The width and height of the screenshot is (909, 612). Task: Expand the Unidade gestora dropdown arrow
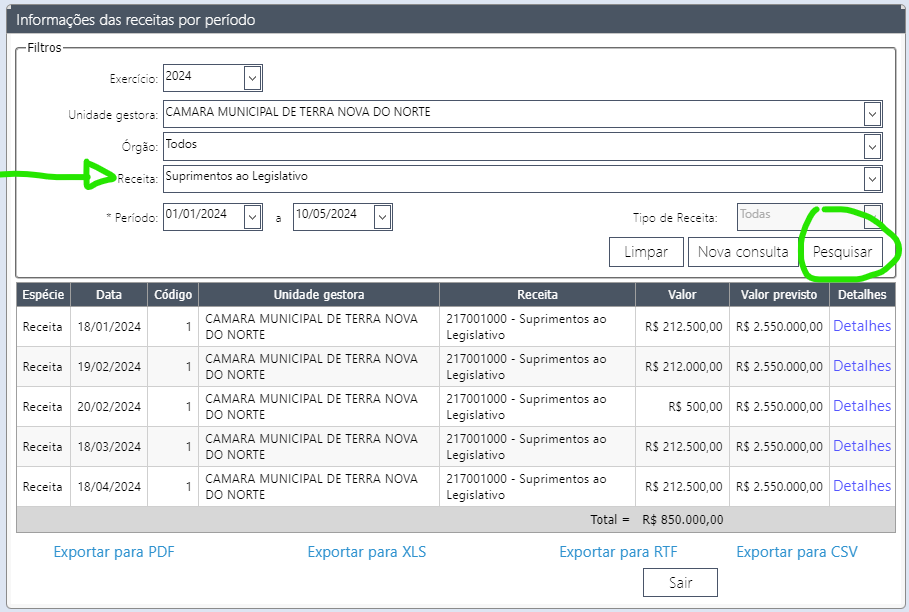pyautogui.click(x=873, y=114)
